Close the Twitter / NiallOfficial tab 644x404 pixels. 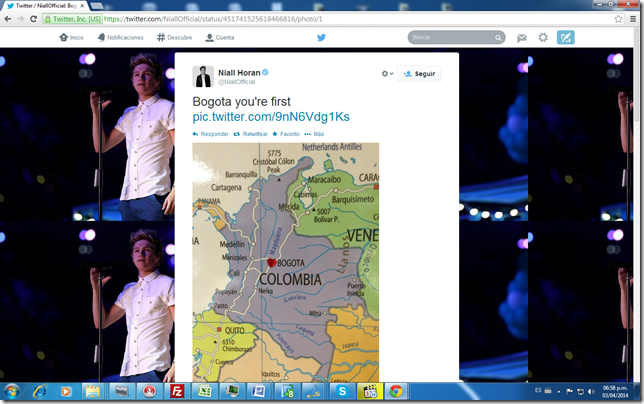pos(82,6)
